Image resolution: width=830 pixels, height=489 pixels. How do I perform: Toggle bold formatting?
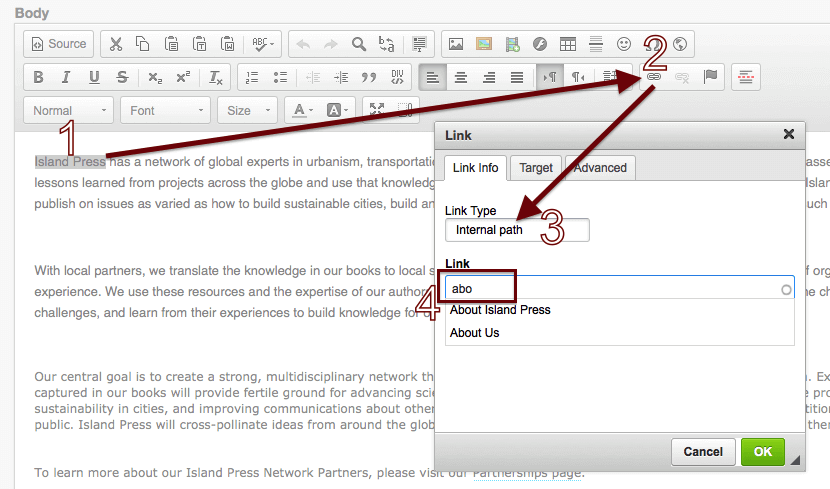(38, 77)
